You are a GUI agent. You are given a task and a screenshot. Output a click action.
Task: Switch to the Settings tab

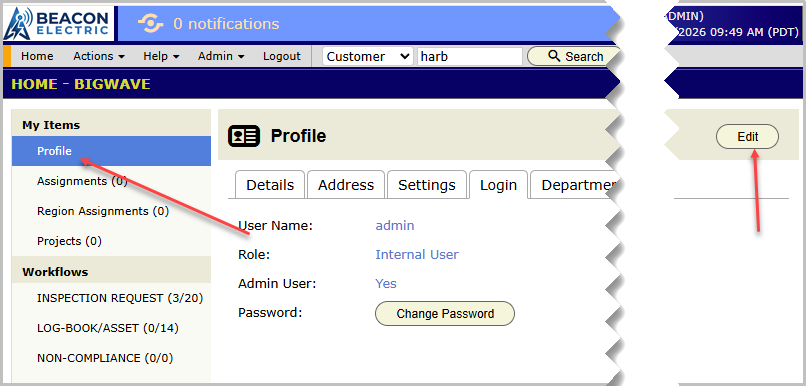pos(427,185)
